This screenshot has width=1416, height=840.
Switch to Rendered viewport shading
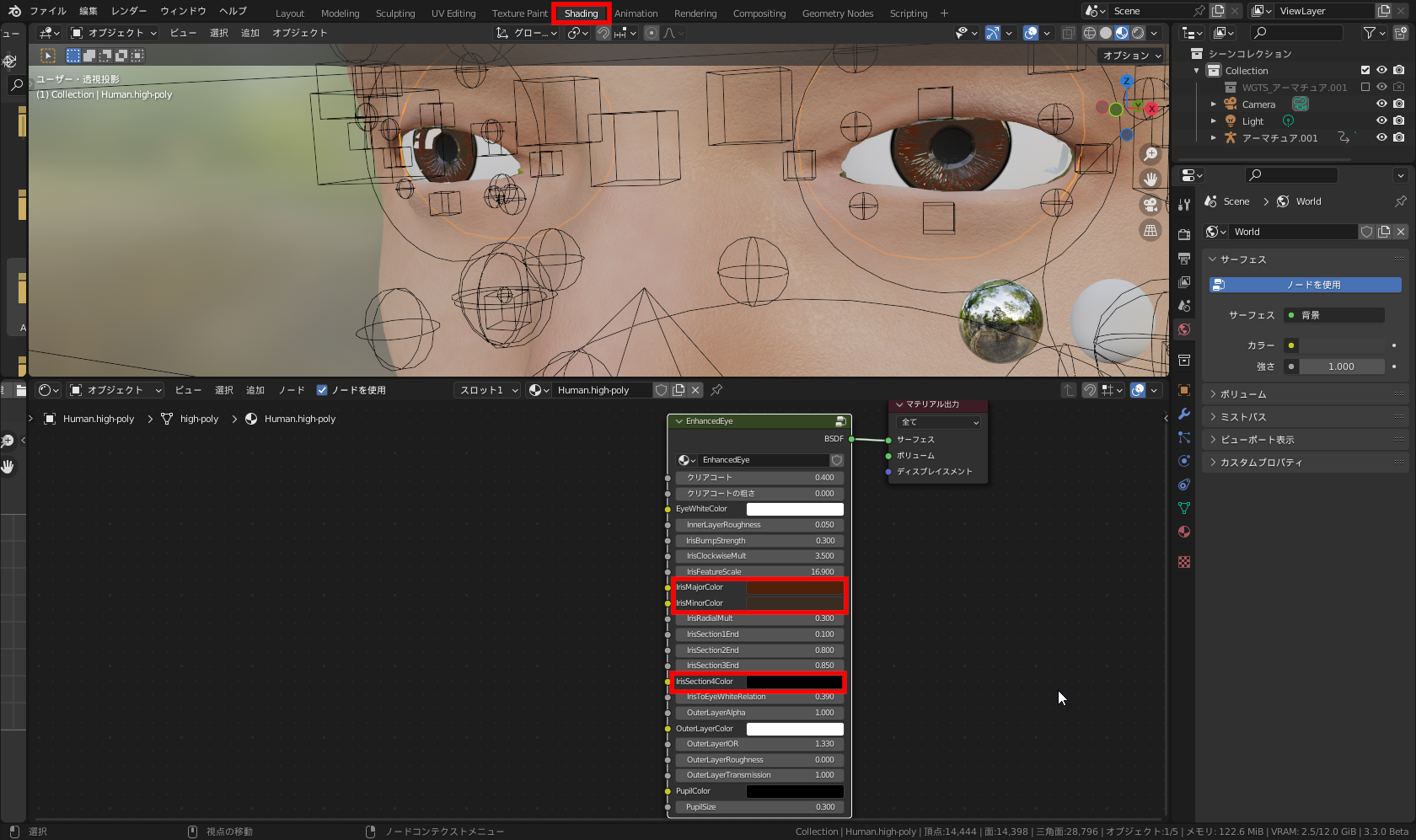1137,33
